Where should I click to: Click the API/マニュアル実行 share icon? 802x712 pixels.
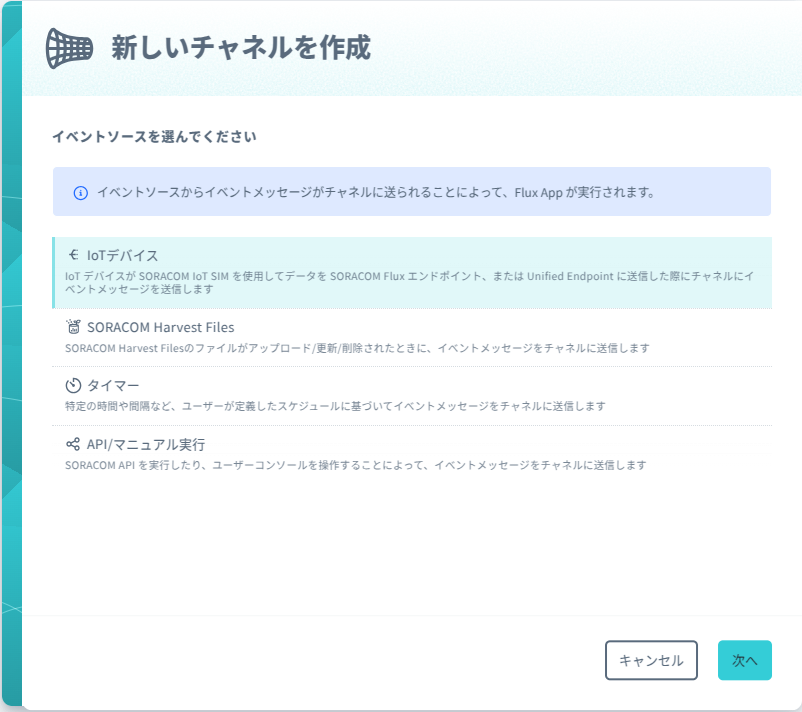[73, 444]
